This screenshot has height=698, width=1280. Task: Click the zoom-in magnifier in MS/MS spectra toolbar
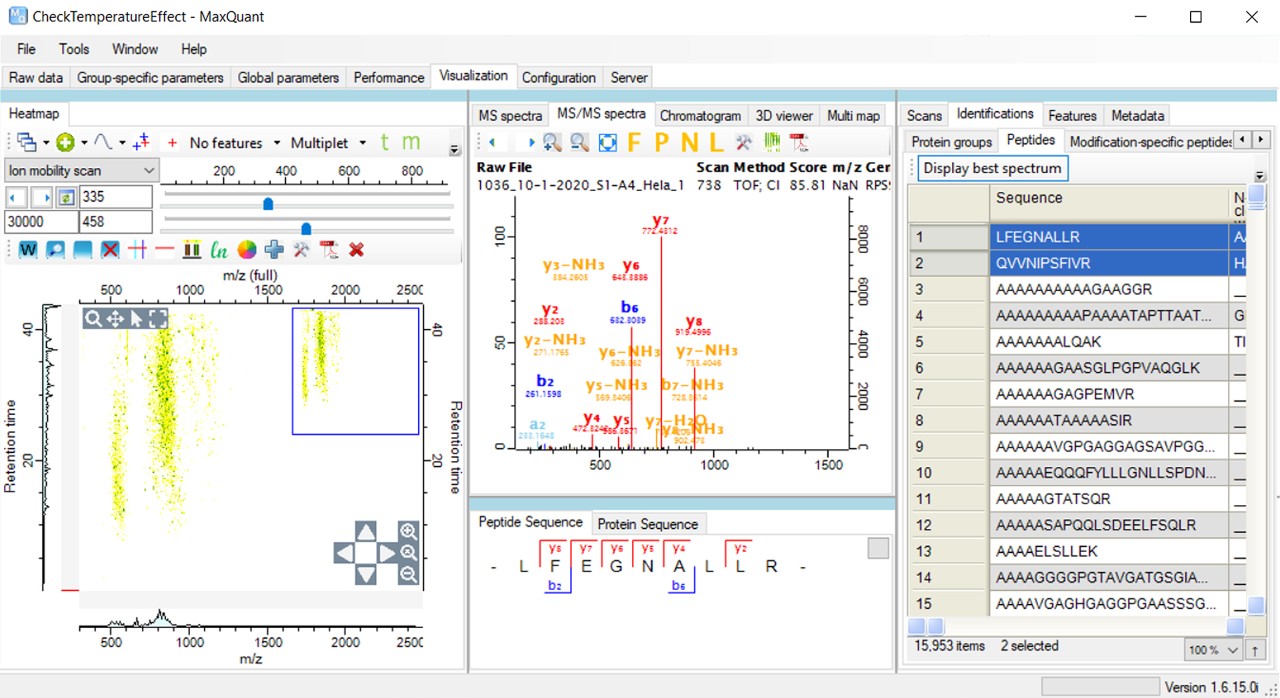[x=552, y=143]
